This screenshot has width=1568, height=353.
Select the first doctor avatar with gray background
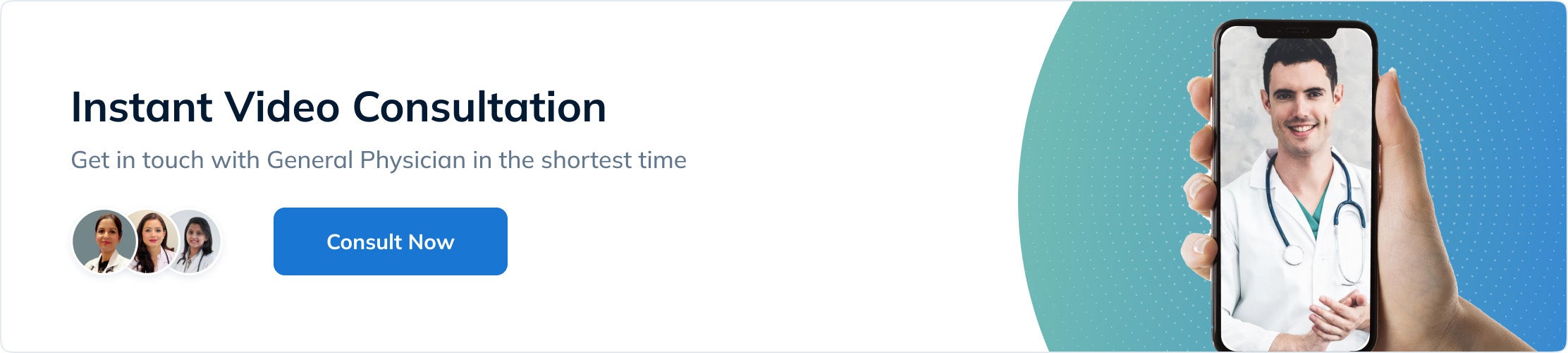coord(104,242)
